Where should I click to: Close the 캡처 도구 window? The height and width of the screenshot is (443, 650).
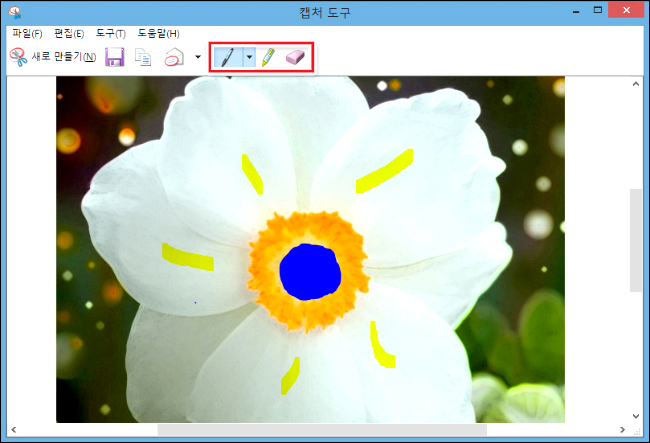click(x=626, y=10)
